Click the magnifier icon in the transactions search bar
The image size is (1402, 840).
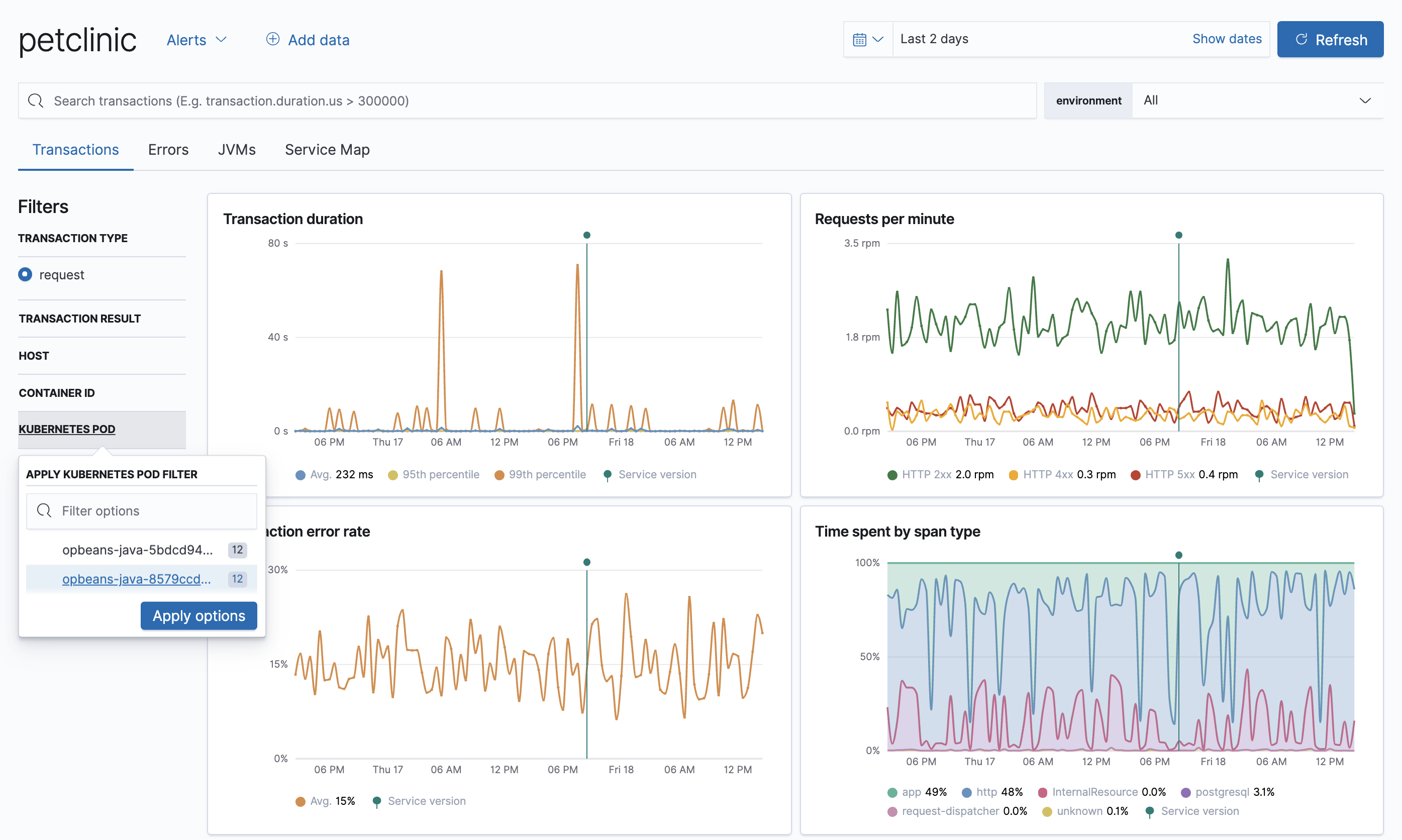pos(35,100)
